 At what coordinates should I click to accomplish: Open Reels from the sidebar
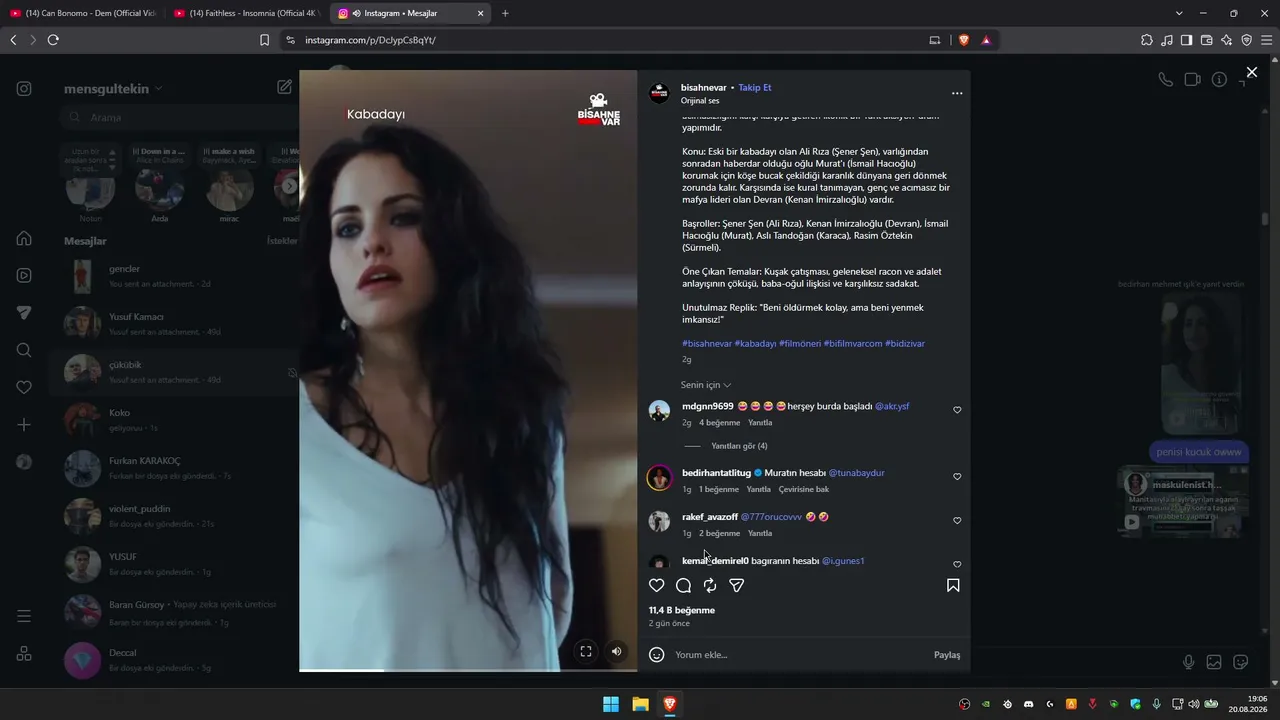pos(24,275)
